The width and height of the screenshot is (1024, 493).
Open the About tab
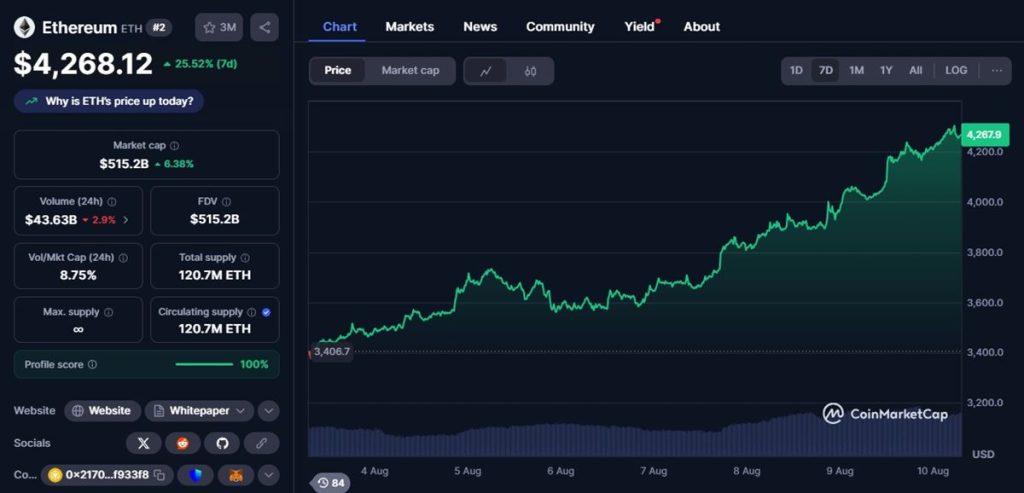pos(701,27)
